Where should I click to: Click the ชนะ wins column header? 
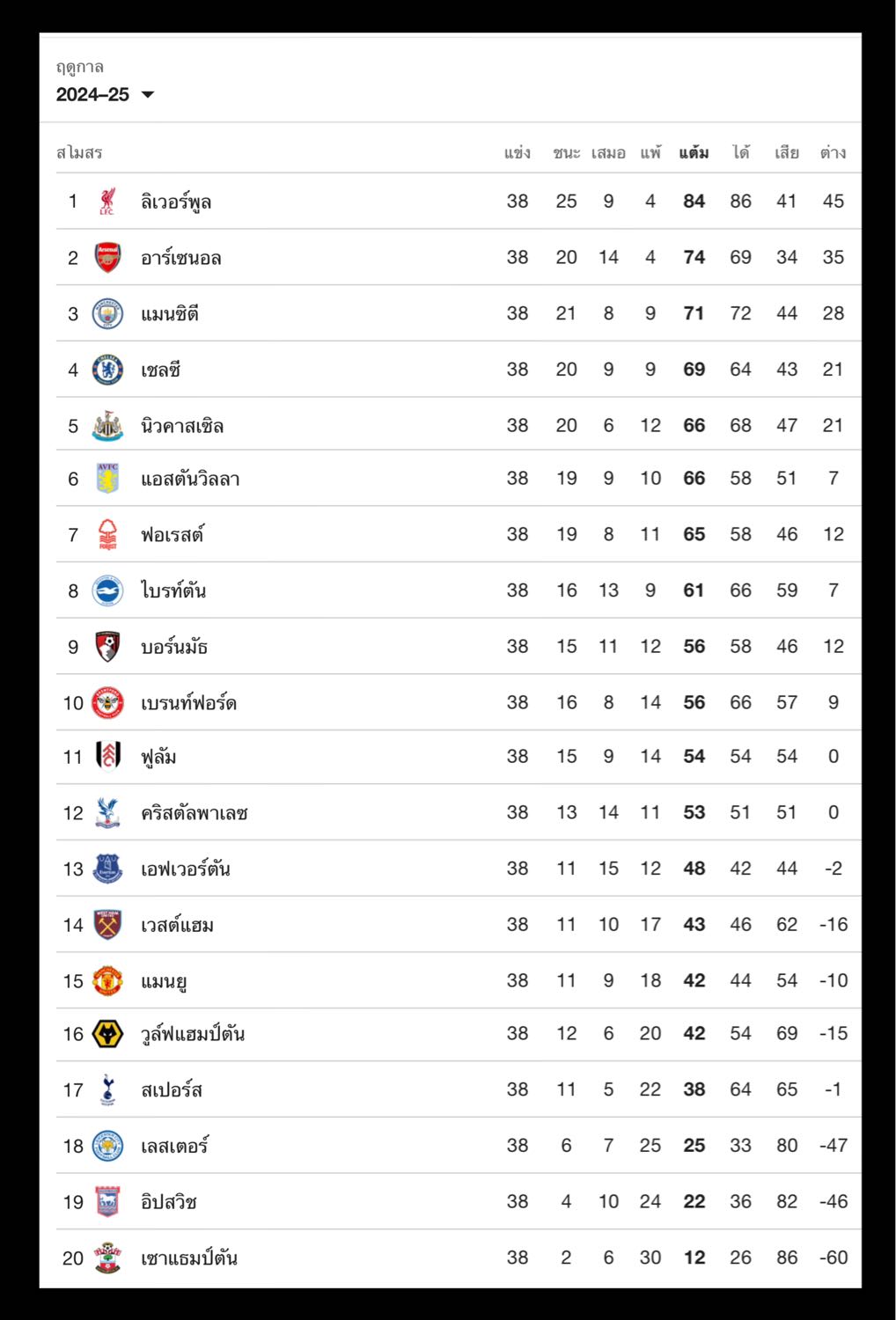566,152
